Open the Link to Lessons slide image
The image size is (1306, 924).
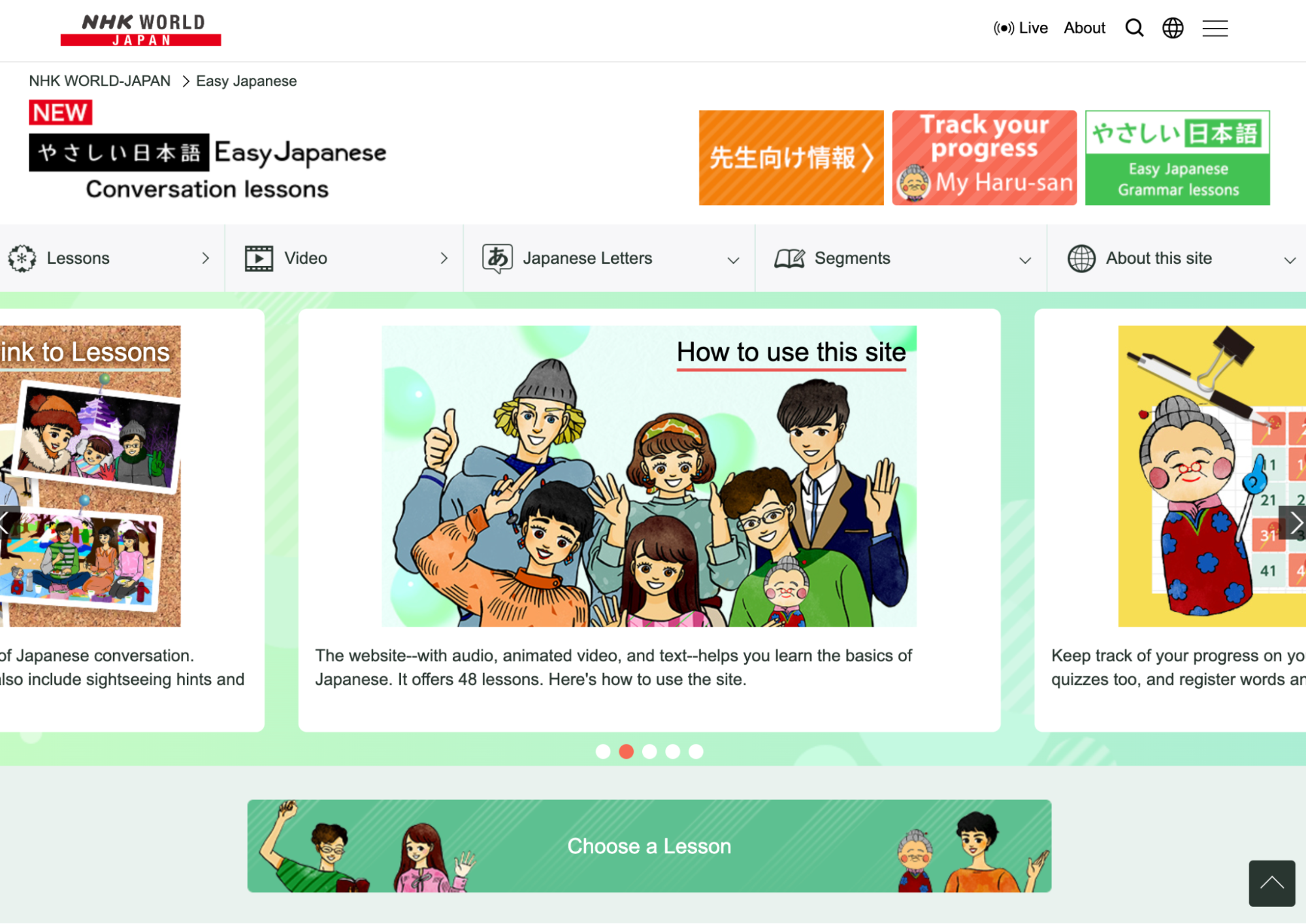90,476
